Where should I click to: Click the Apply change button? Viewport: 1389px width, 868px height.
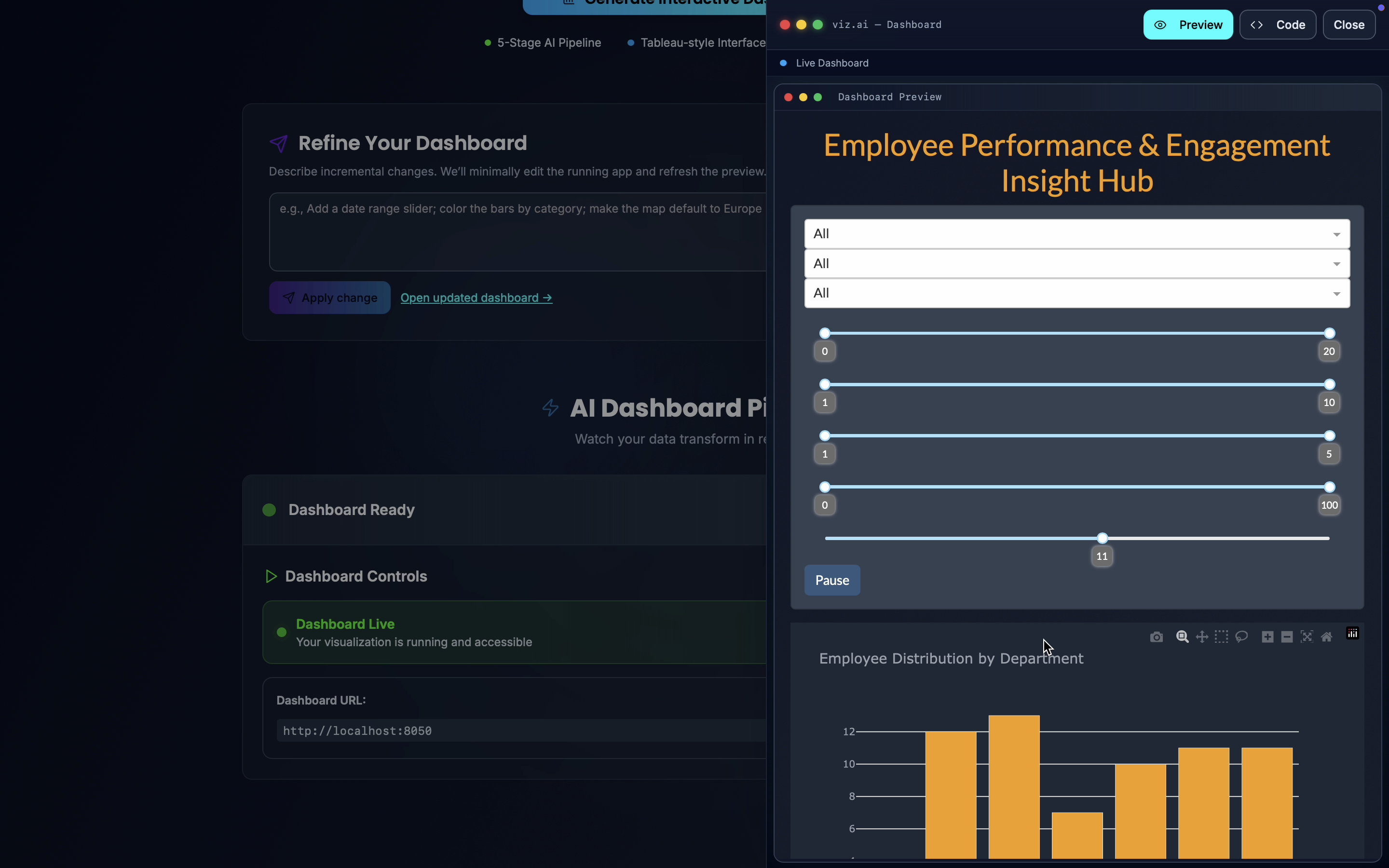(x=329, y=298)
